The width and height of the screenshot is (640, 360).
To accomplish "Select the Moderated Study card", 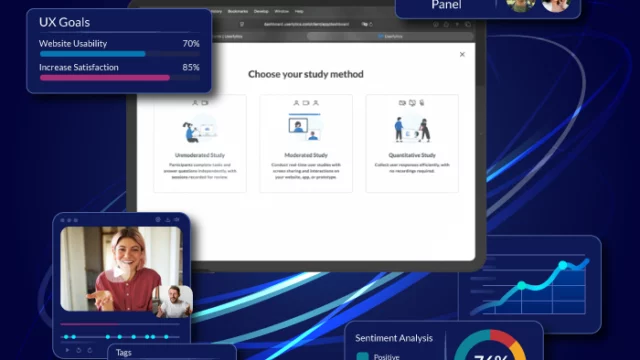I will 306,143.
